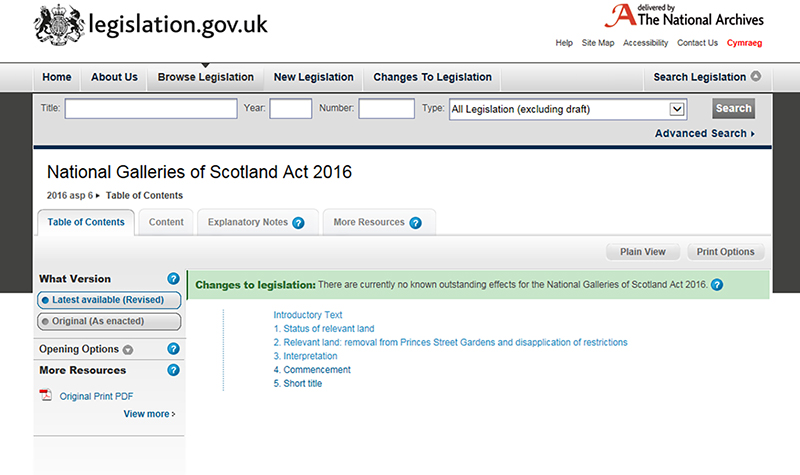Open section 3 Interpretation
The image size is (800, 475).
pos(305,356)
